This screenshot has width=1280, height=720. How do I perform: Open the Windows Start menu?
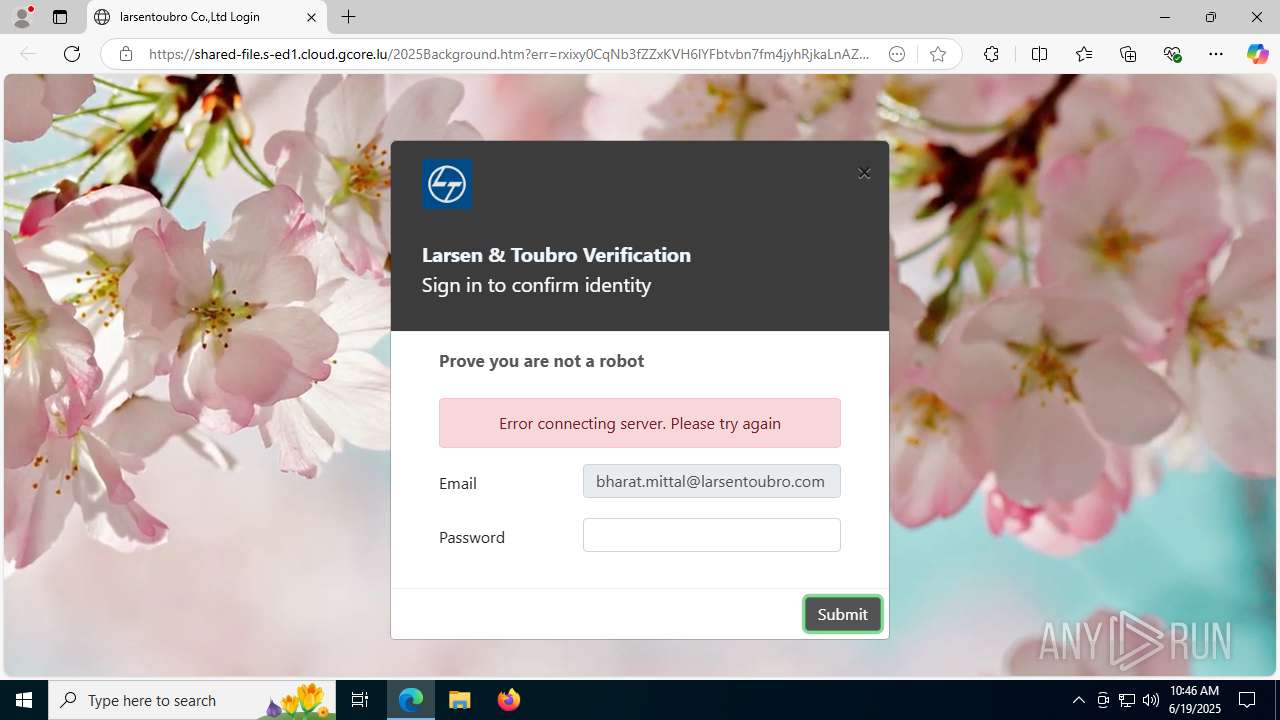click(24, 700)
